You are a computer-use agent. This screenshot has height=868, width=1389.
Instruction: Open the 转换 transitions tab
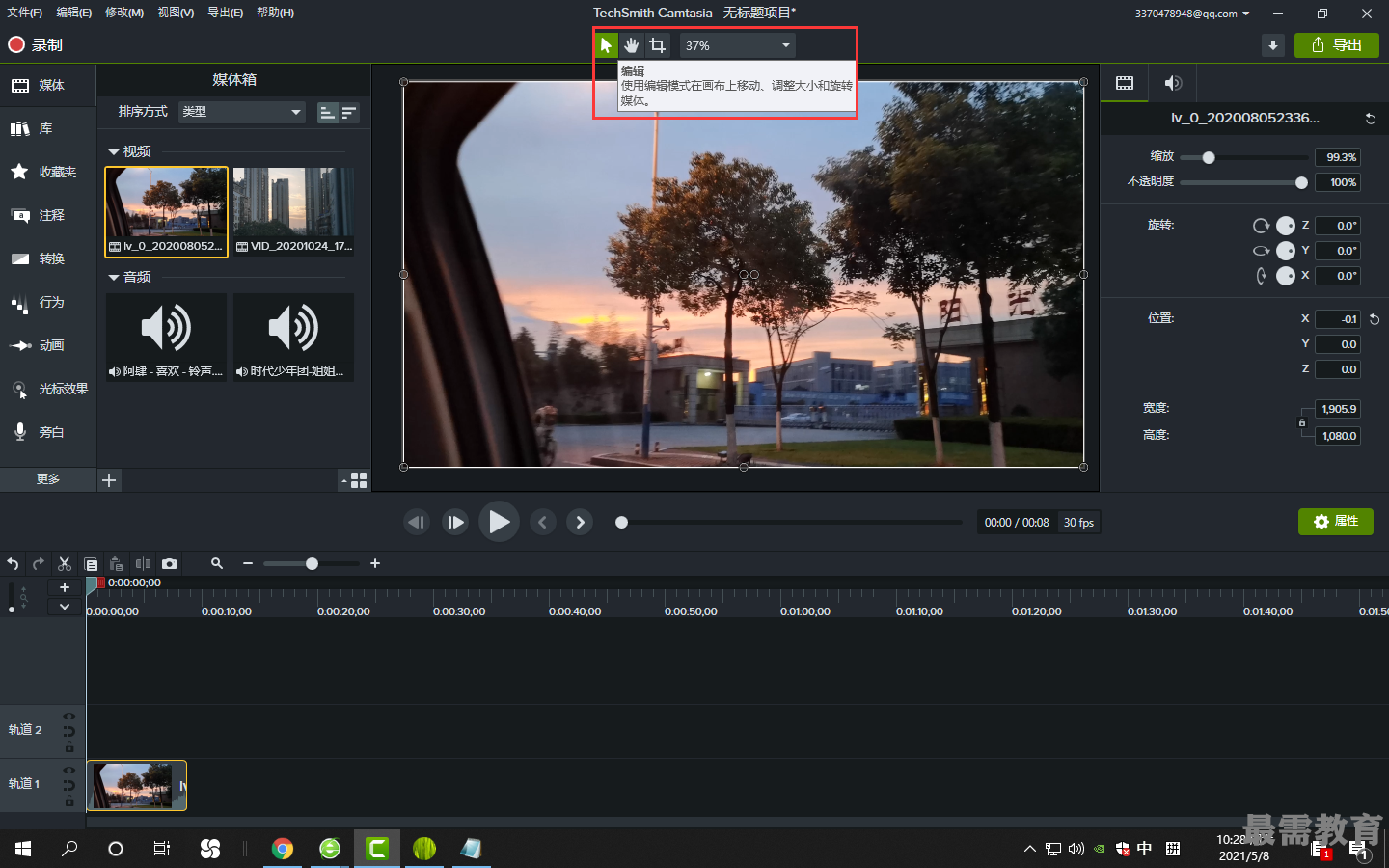(48, 258)
